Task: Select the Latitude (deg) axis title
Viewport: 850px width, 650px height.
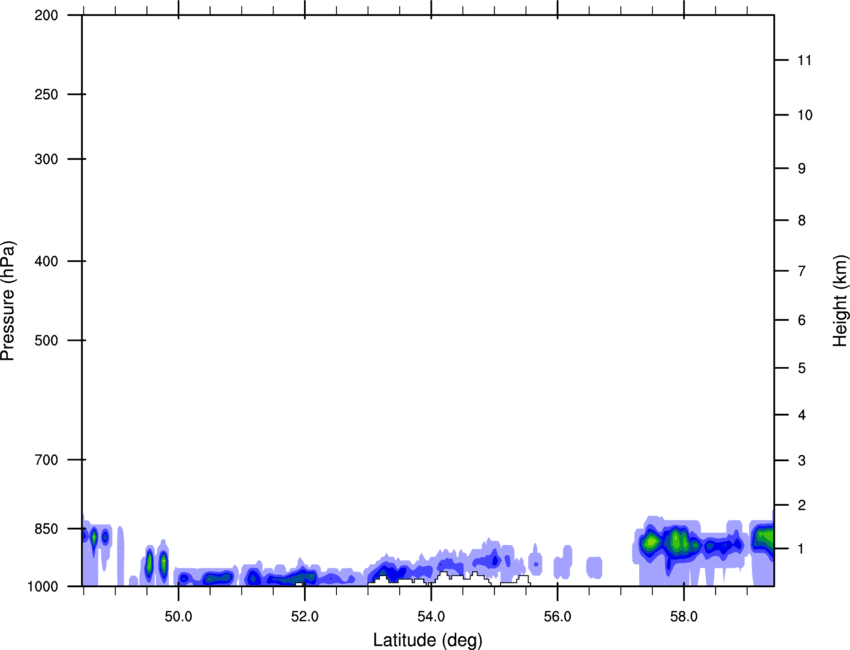Action: 428,640
